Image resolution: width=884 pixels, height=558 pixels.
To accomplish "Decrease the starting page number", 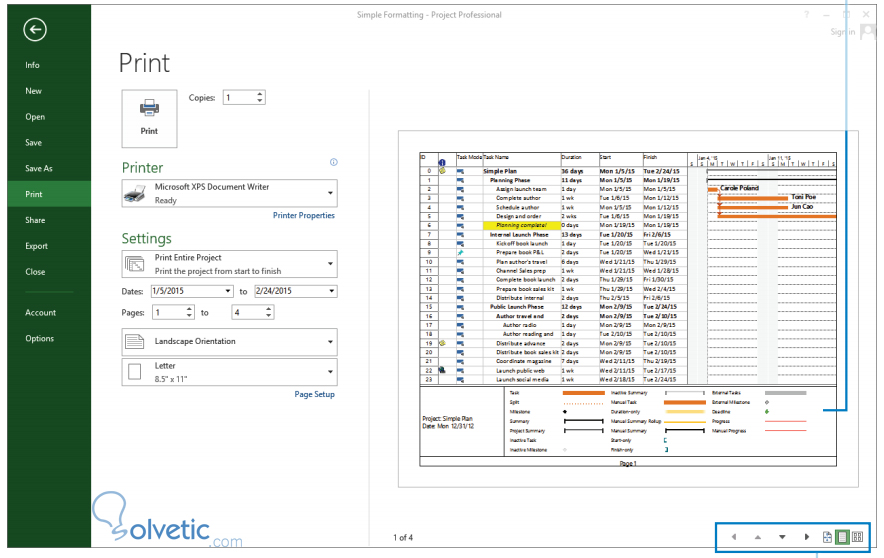I will click(189, 316).
